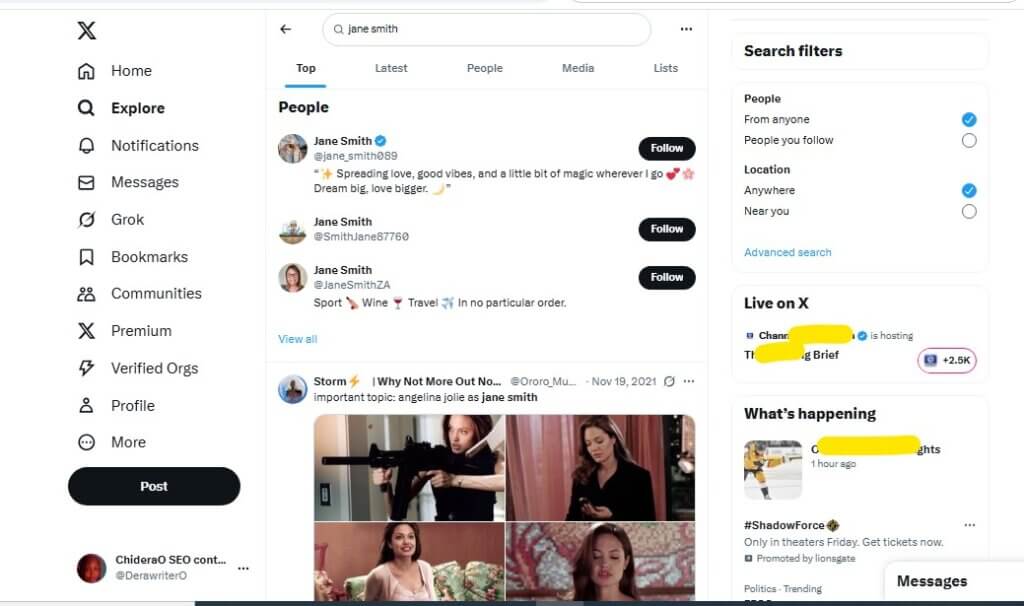1024x606 pixels.
Task: Open the Advanced search link
Action: click(x=788, y=252)
